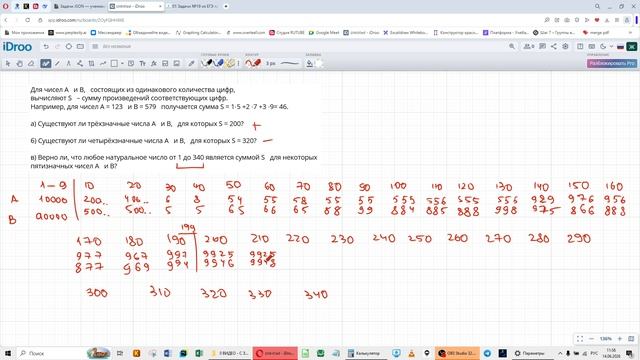Undo the last board action
The image size is (640, 360).
coord(46,47)
